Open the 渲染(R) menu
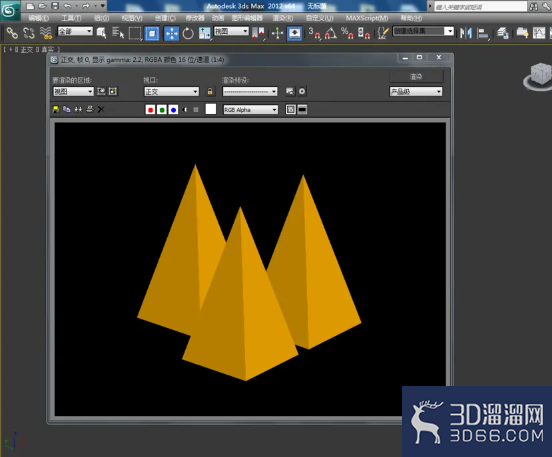This screenshot has height=457, width=552. [x=283, y=18]
